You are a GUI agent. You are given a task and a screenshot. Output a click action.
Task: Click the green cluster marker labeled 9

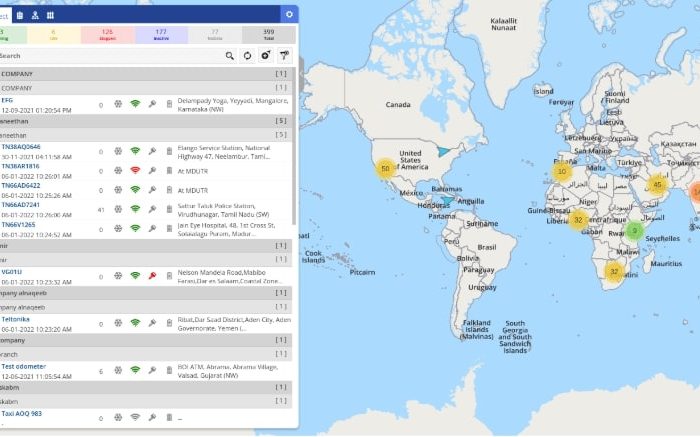coord(633,231)
